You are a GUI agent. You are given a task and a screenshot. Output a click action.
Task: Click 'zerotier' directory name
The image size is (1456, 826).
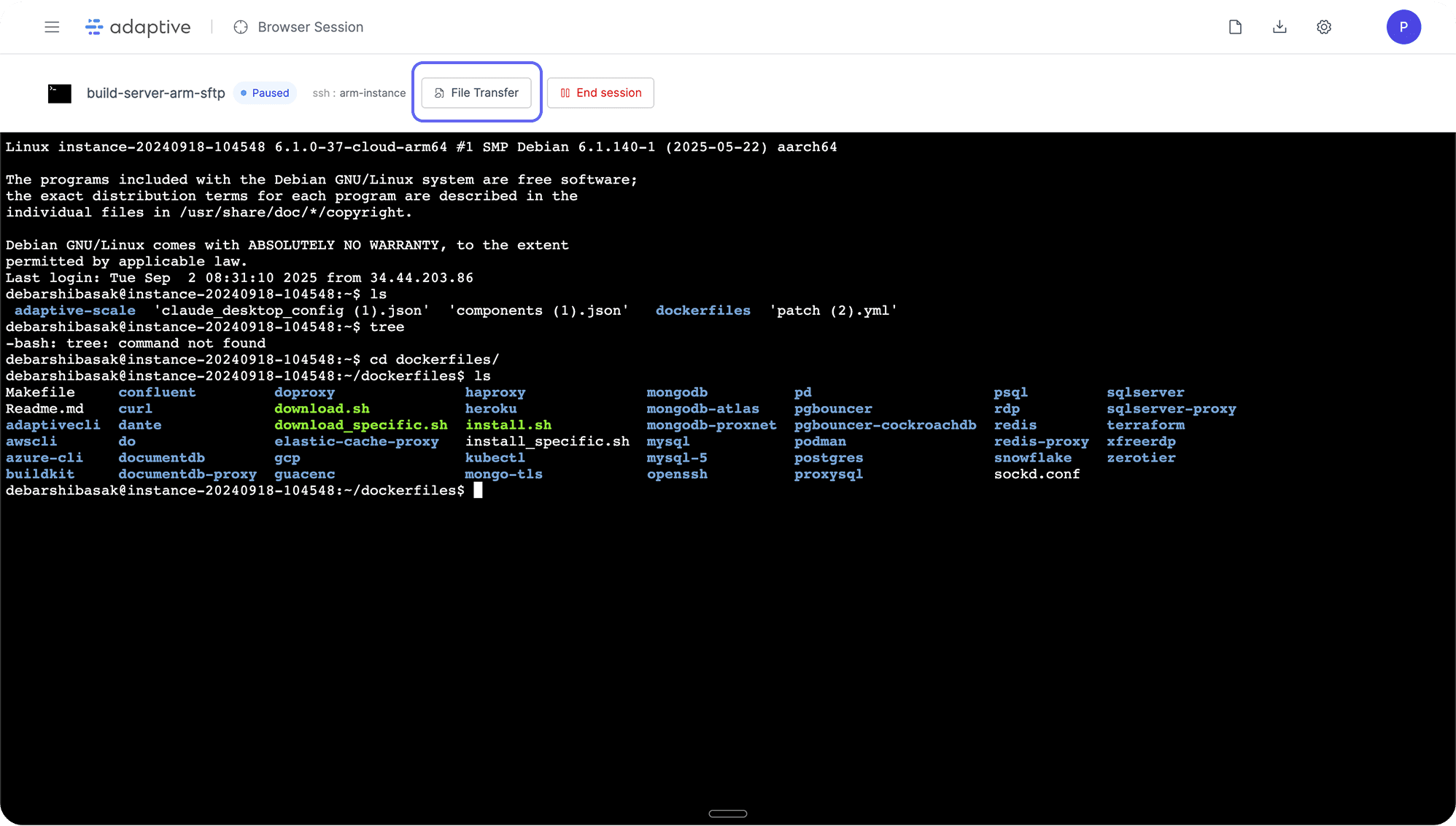coord(1141,458)
